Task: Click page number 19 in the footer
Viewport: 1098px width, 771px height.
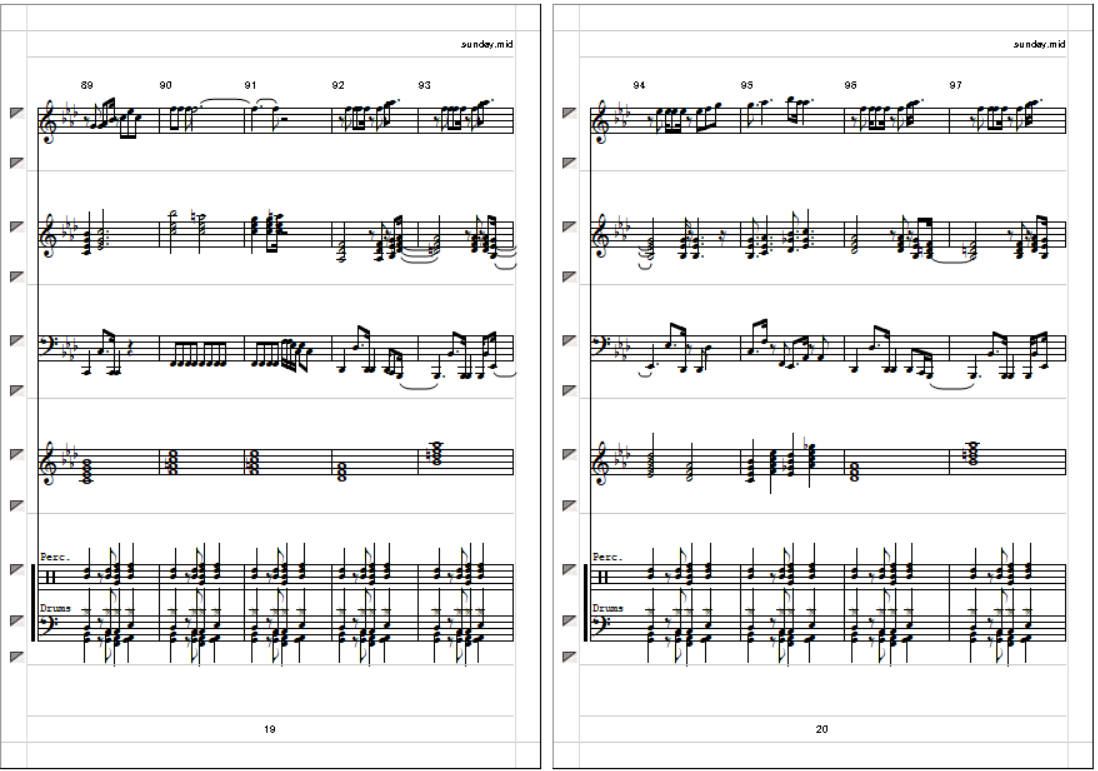Action: coord(270,729)
